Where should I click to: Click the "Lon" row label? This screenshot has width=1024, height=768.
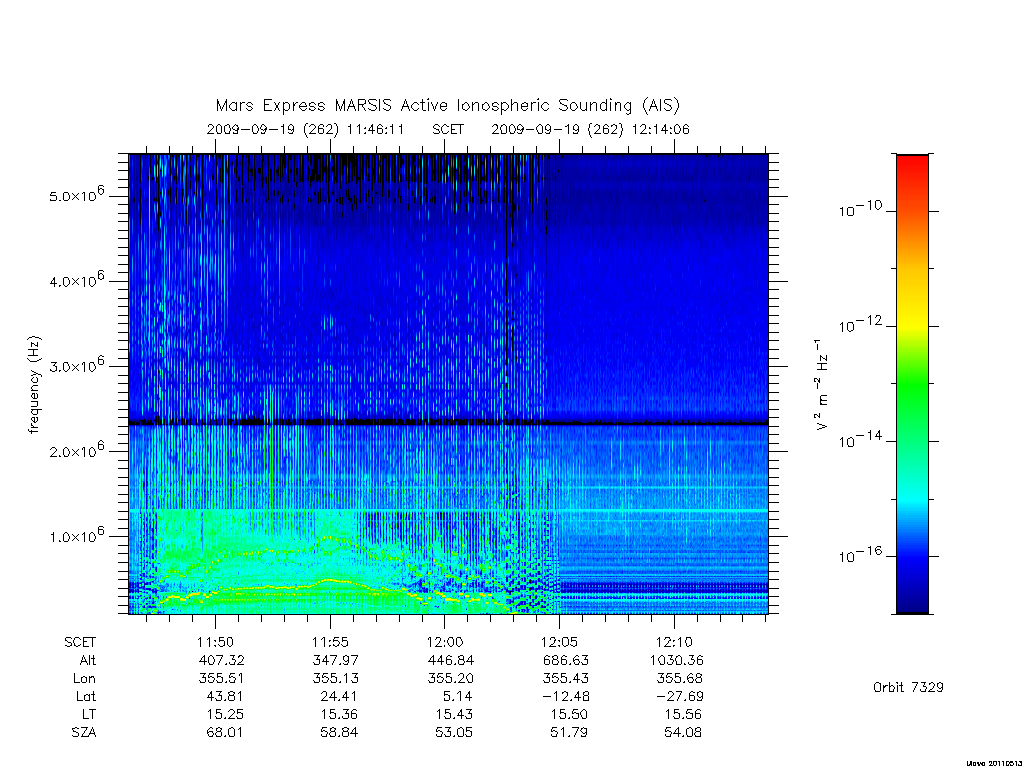tap(84, 679)
